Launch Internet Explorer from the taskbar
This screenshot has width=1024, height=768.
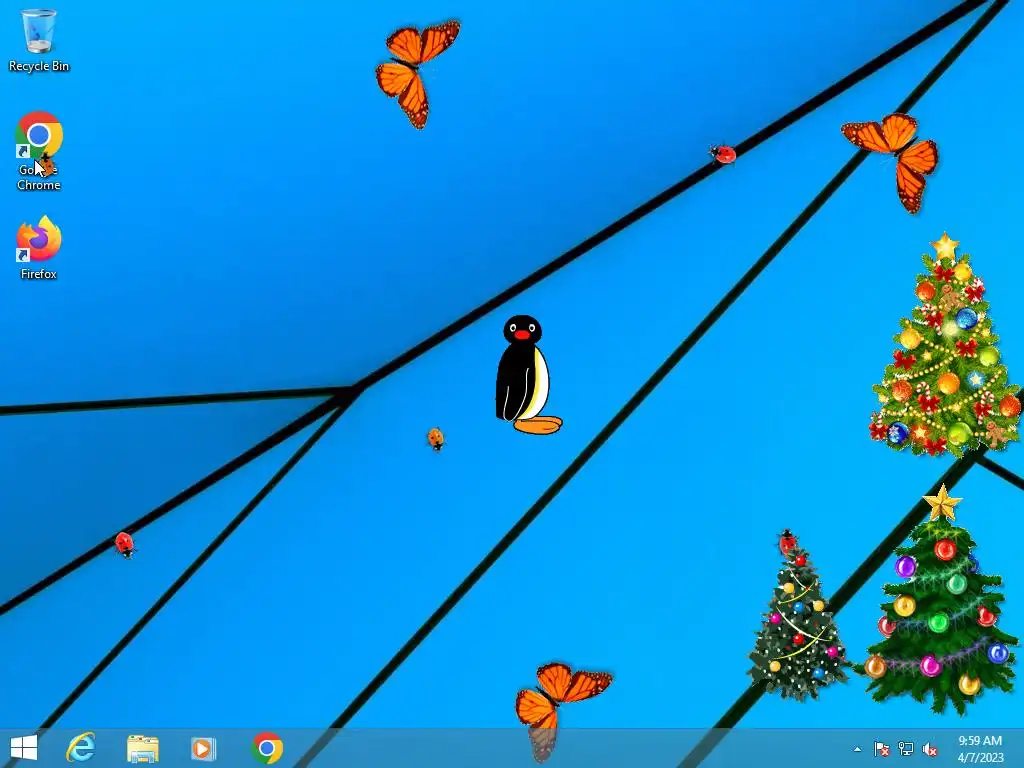pyautogui.click(x=81, y=748)
